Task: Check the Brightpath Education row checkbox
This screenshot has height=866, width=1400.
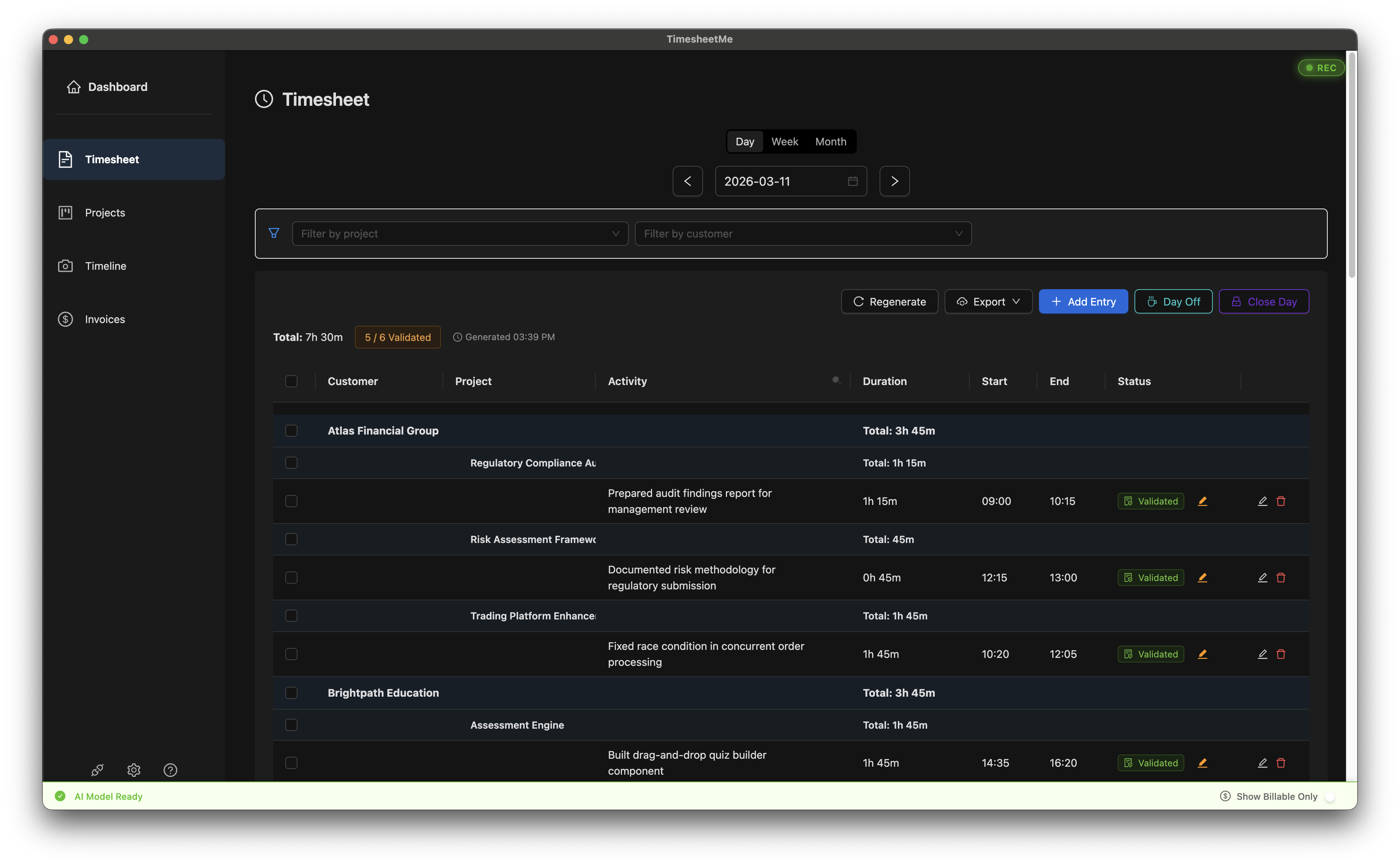Action: coord(291,692)
